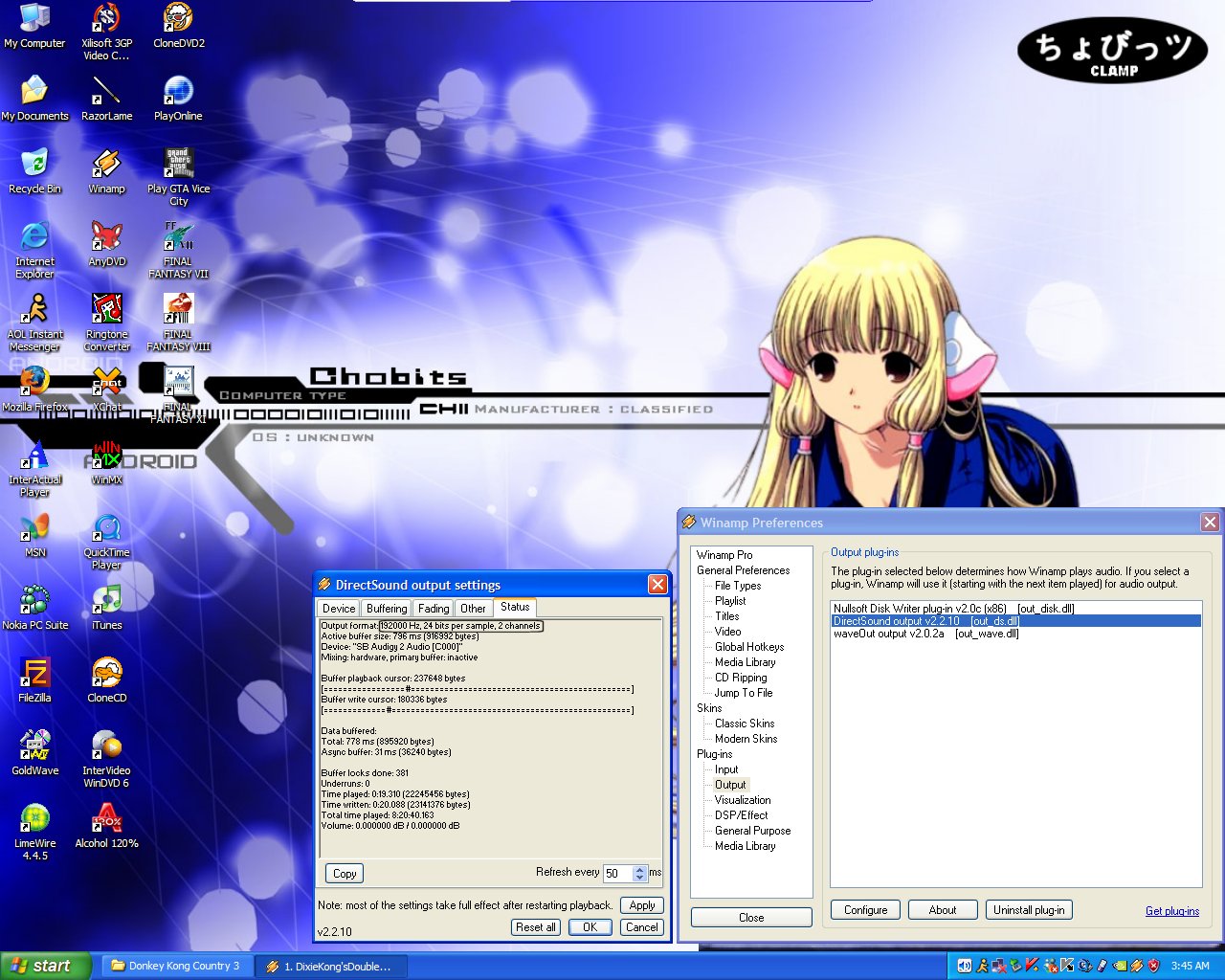Click the Refresh every milliseconds input field

point(616,874)
